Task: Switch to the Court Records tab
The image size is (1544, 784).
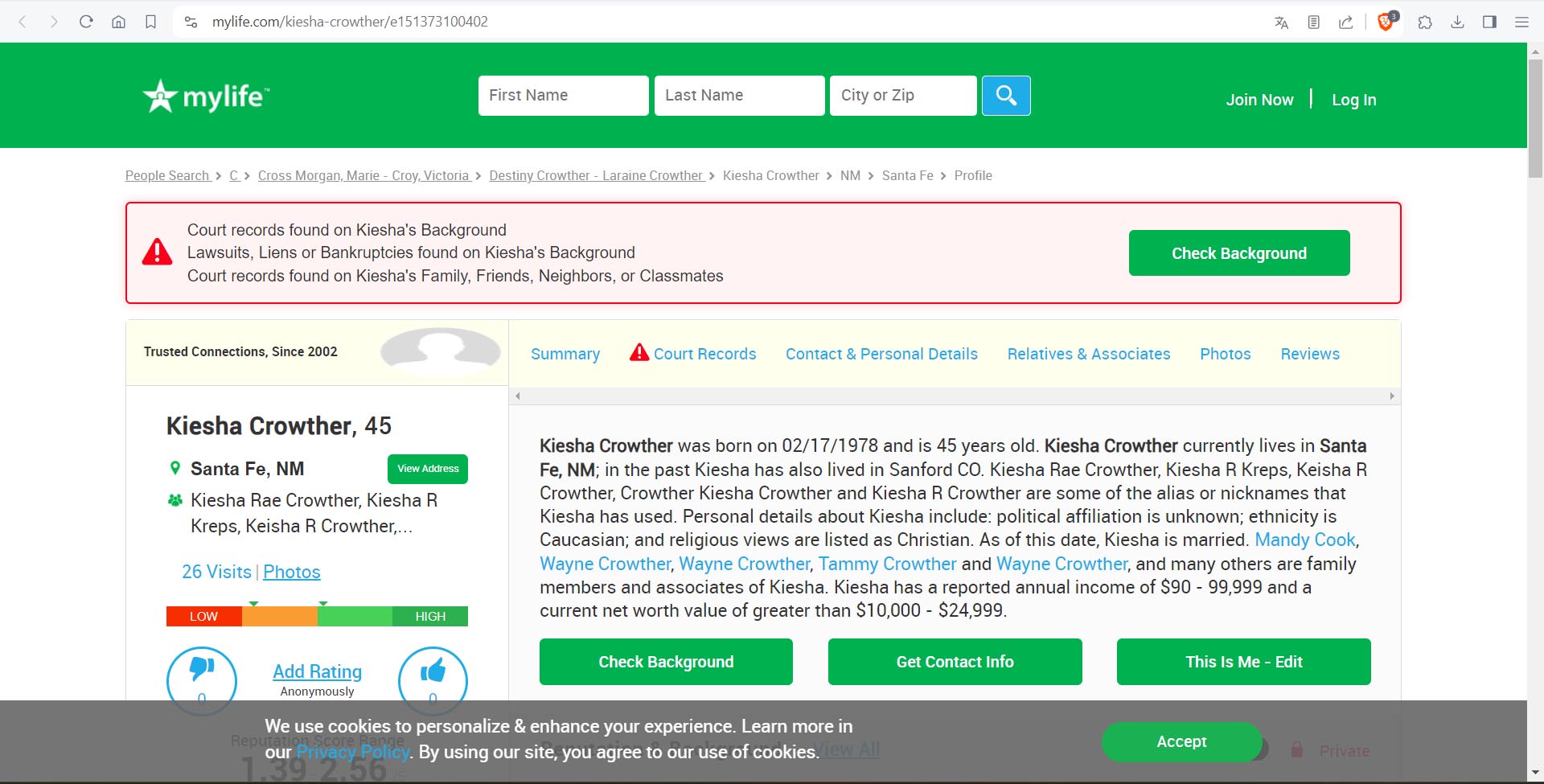Action: pyautogui.click(x=693, y=354)
